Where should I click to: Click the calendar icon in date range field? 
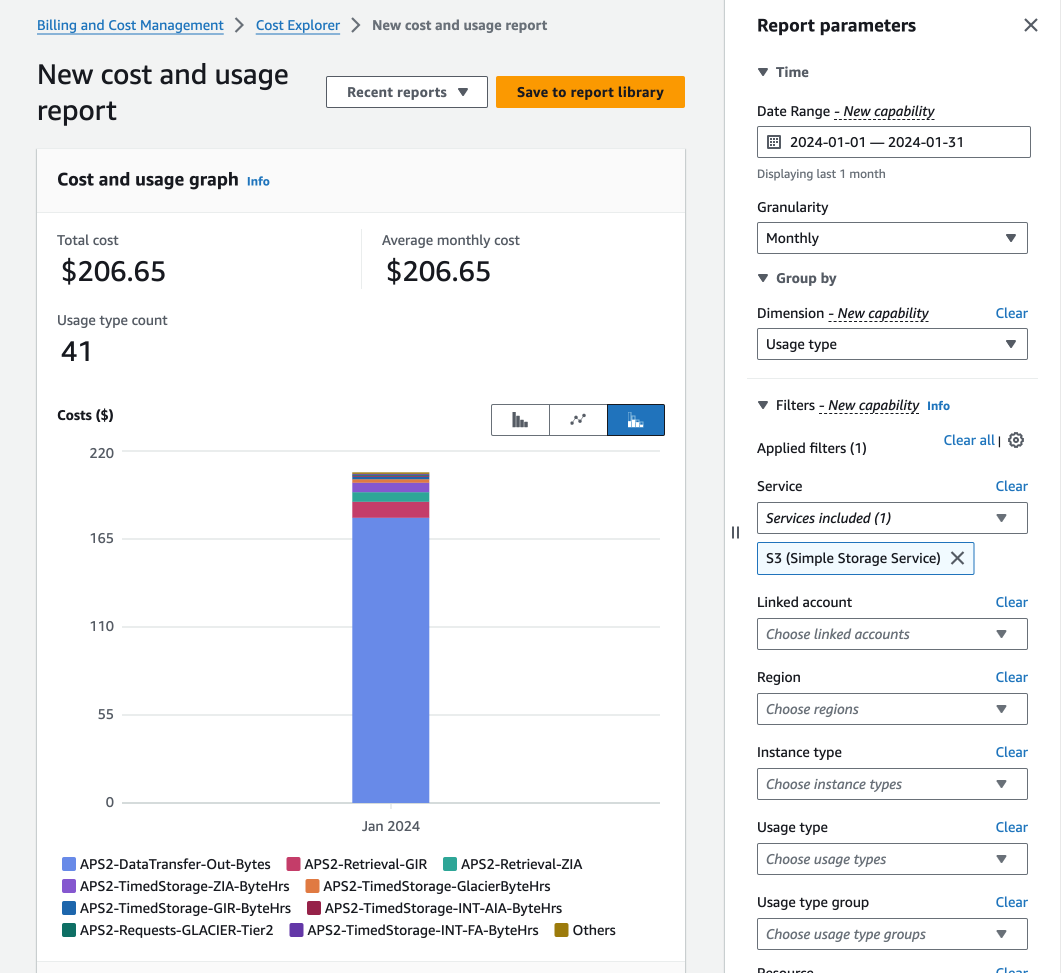[x=773, y=142]
